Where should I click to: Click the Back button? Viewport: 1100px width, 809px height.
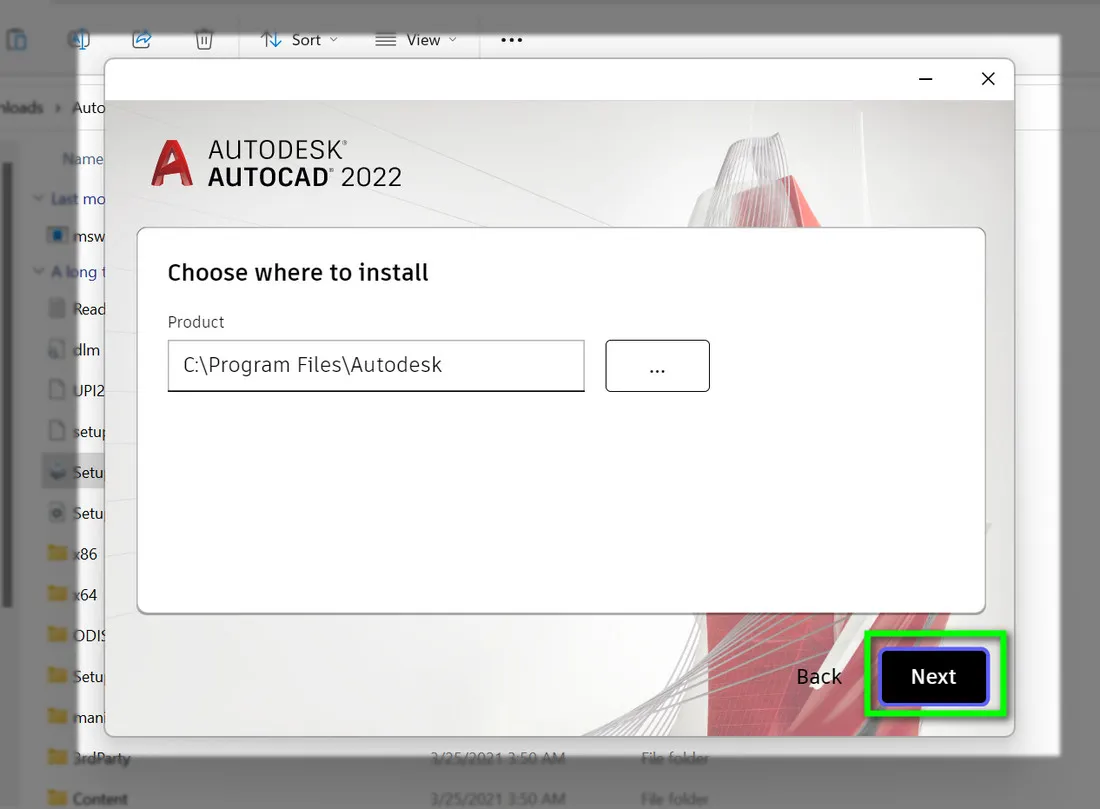tap(819, 676)
